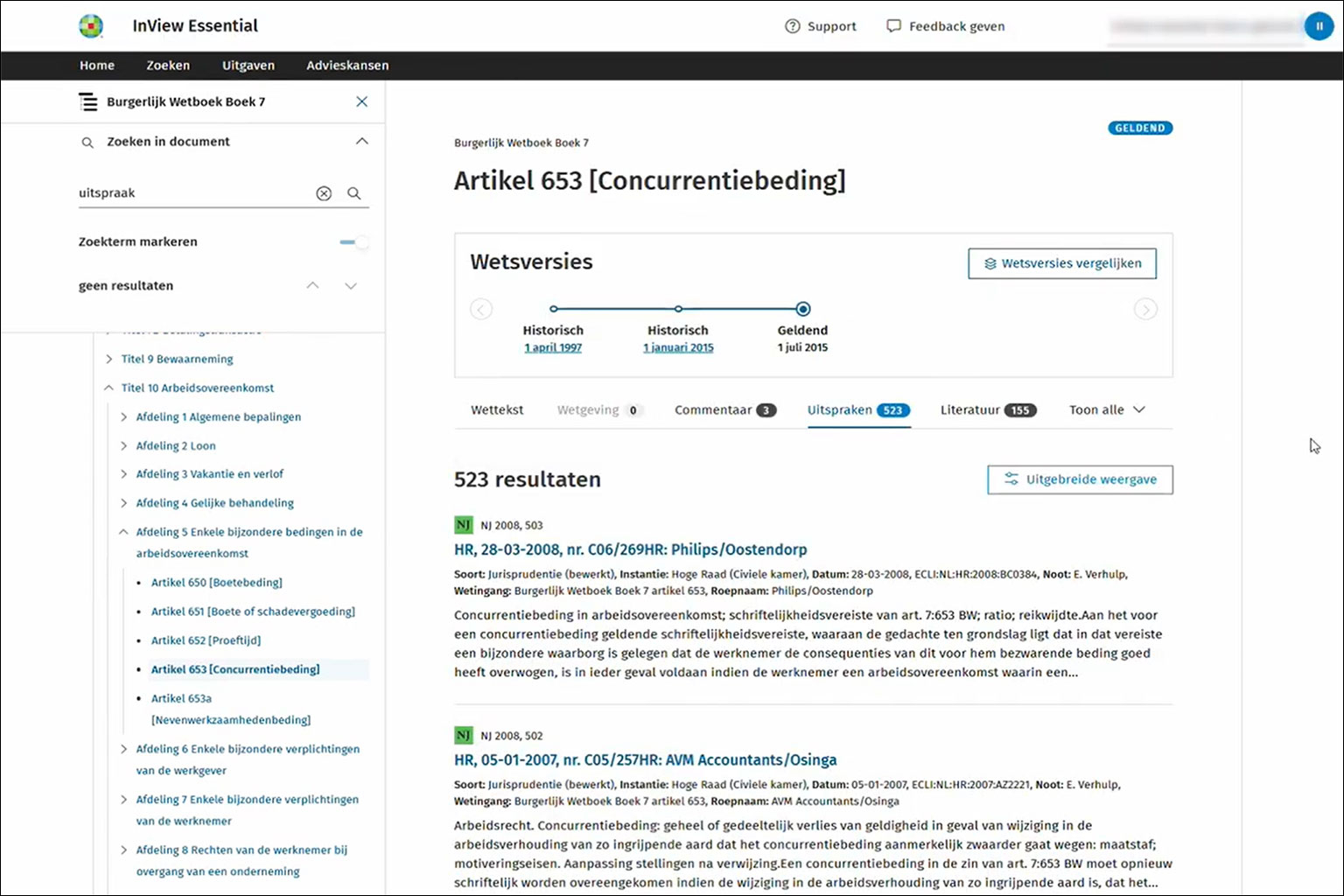
Task: Select the 1 januari 2015 timeline marker
Action: point(678,309)
